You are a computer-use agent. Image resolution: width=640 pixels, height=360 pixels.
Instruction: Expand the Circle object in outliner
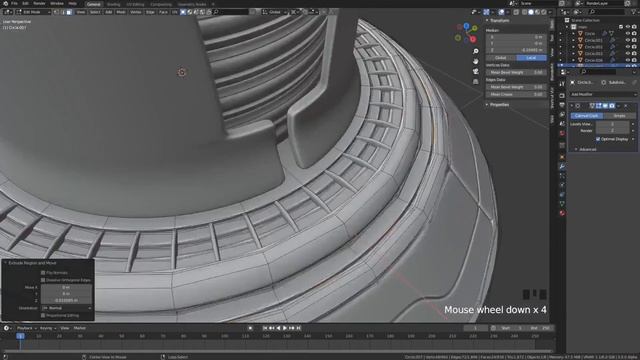tap(573, 34)
